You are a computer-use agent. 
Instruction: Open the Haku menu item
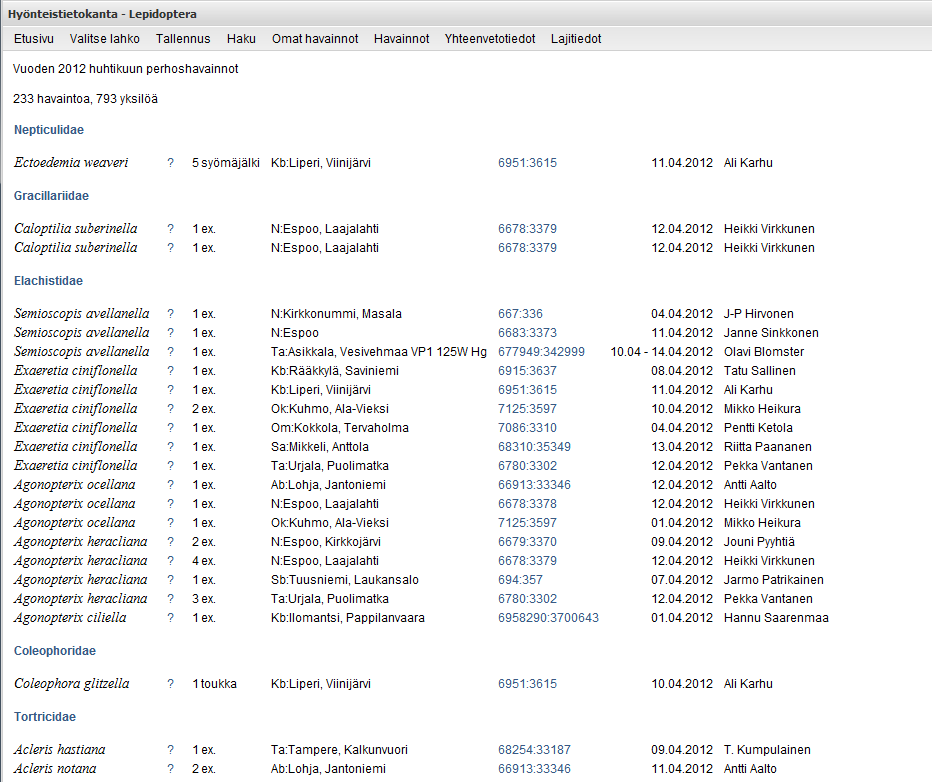point(241,39)
